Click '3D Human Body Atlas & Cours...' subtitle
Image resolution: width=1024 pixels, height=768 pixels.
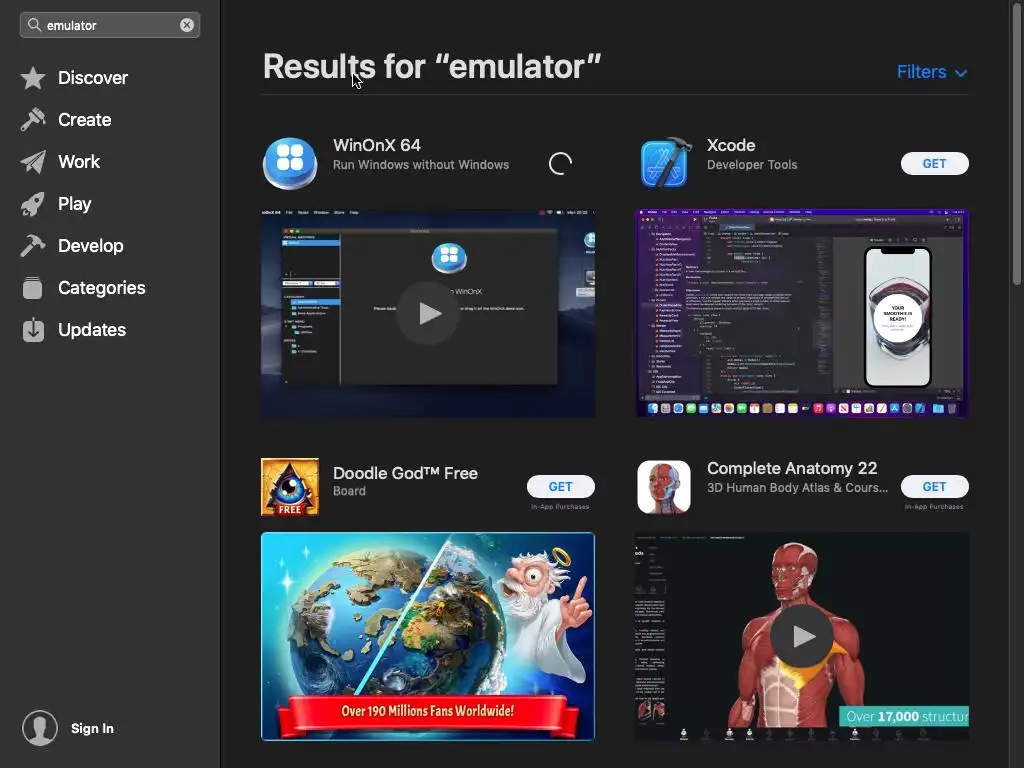(797, 488)
